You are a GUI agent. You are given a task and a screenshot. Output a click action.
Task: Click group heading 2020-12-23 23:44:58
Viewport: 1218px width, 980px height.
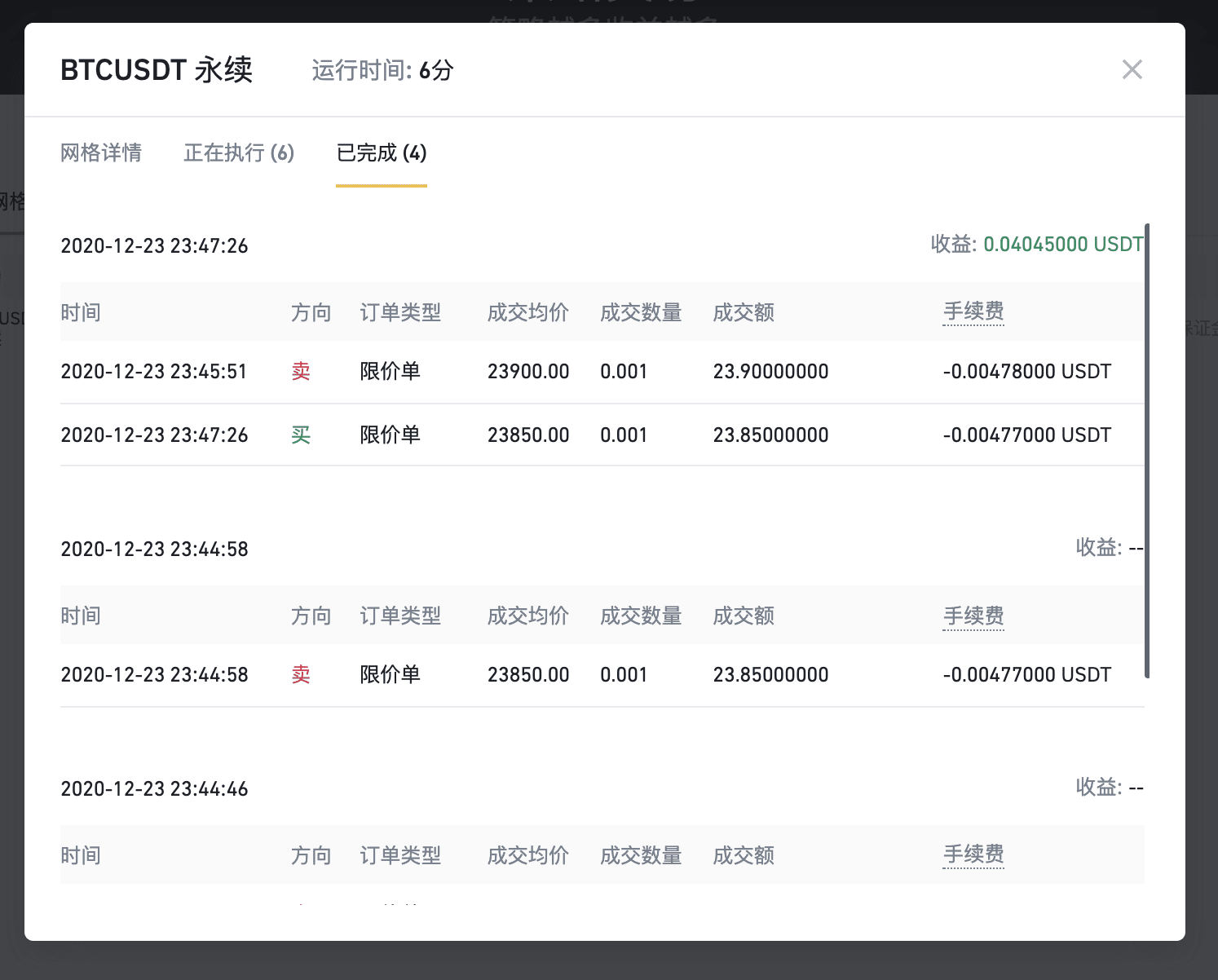(154, 549)
